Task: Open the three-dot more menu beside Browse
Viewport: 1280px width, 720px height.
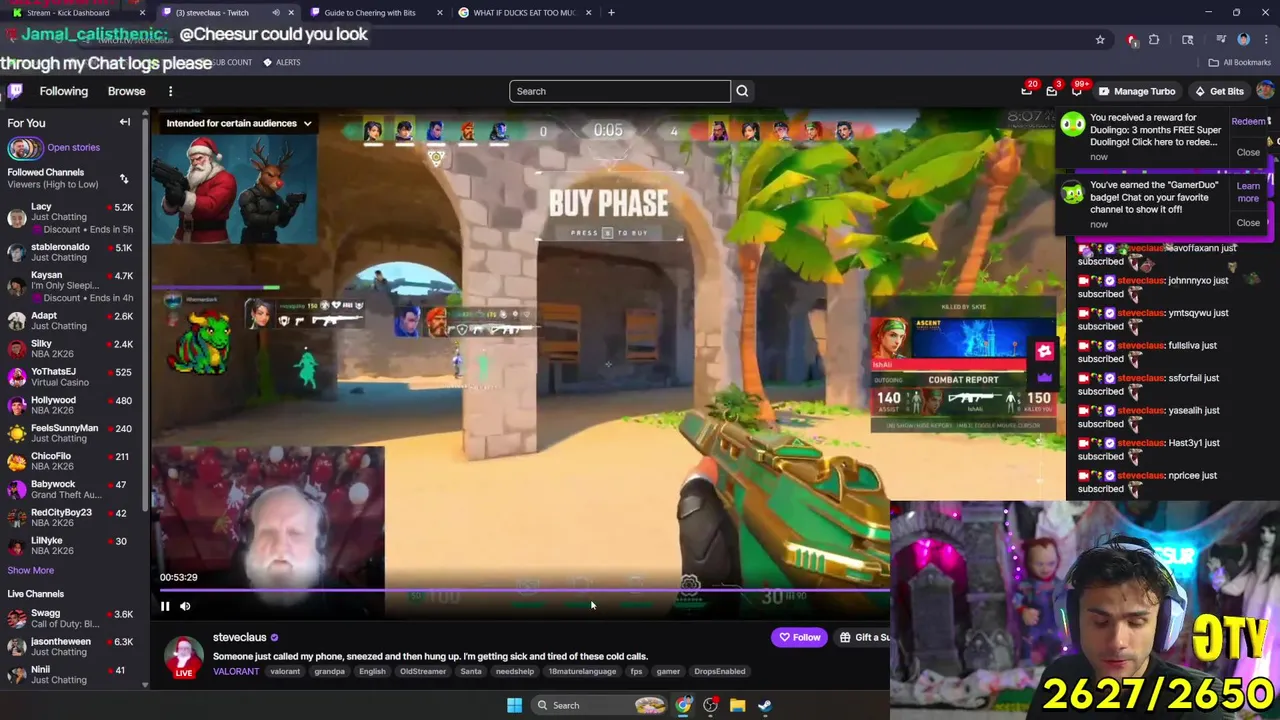Action: [170, 91]
